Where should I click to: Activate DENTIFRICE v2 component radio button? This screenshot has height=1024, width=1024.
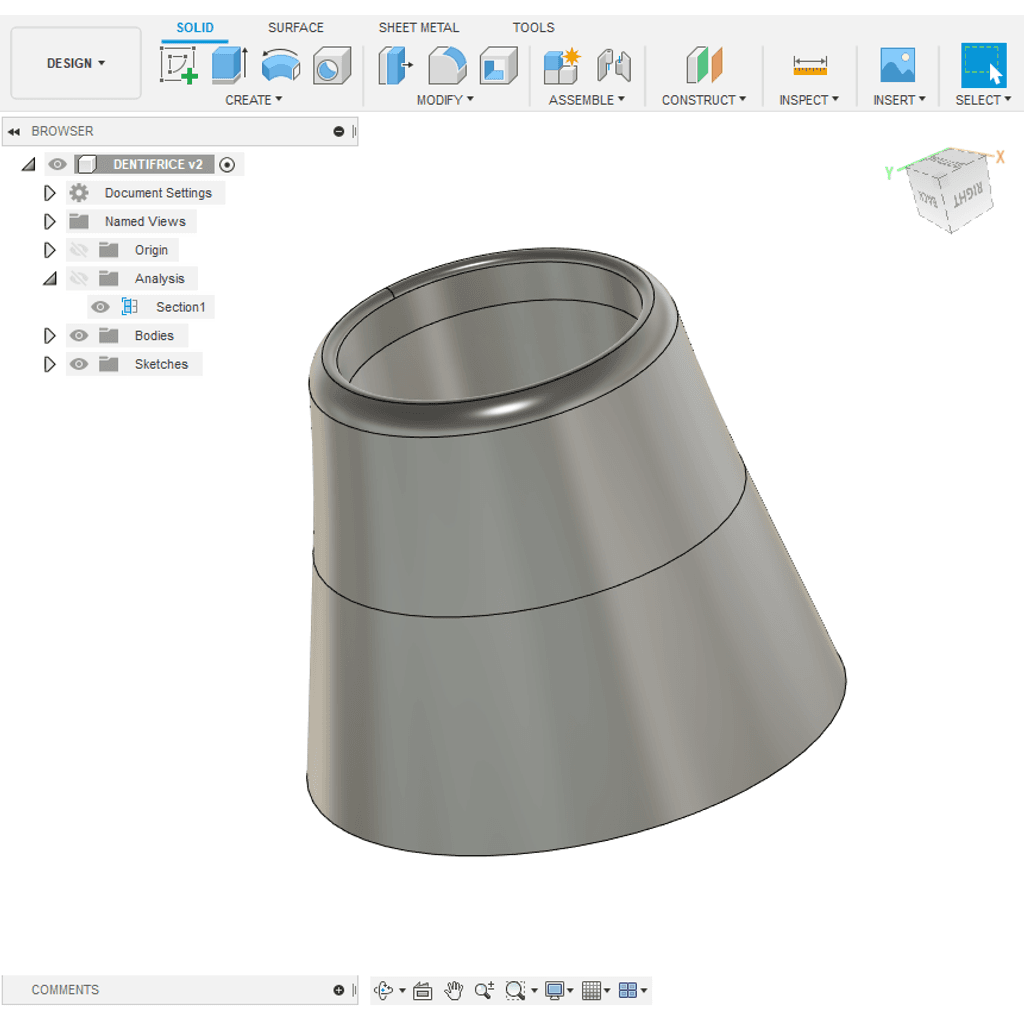pos(227,165)
